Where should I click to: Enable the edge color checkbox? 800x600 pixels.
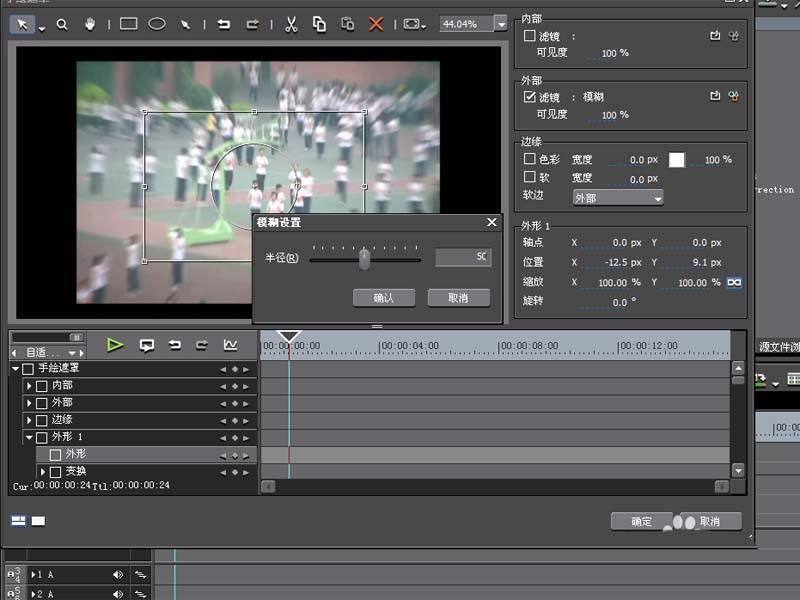530,159
